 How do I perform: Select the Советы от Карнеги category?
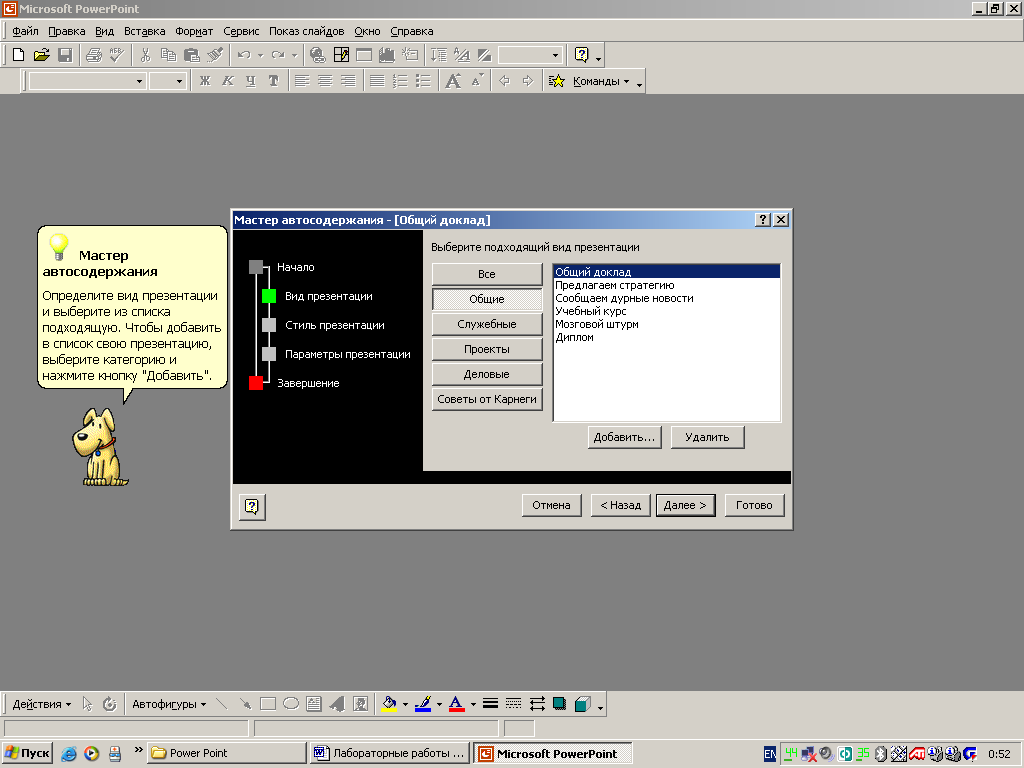coord(487,399)
